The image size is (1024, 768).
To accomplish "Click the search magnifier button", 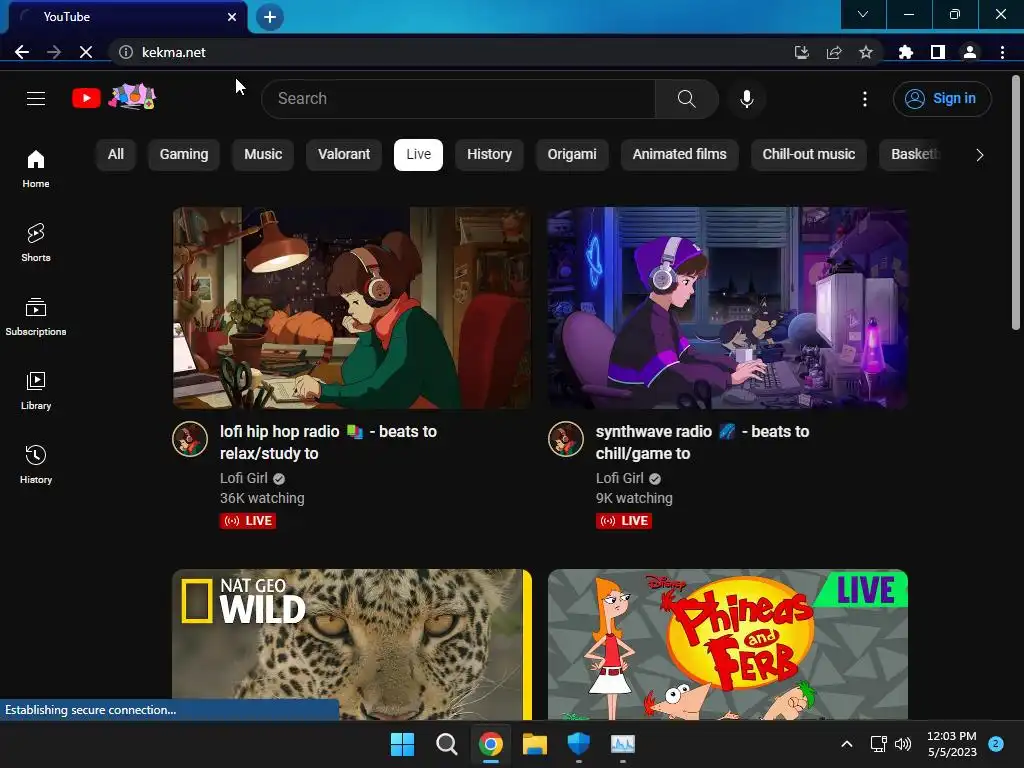I will click(x=686, y=99).
